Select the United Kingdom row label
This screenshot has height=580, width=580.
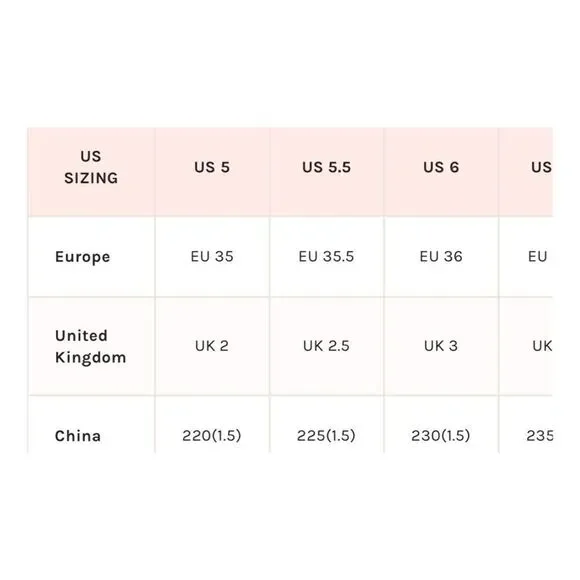click(91, 347)
